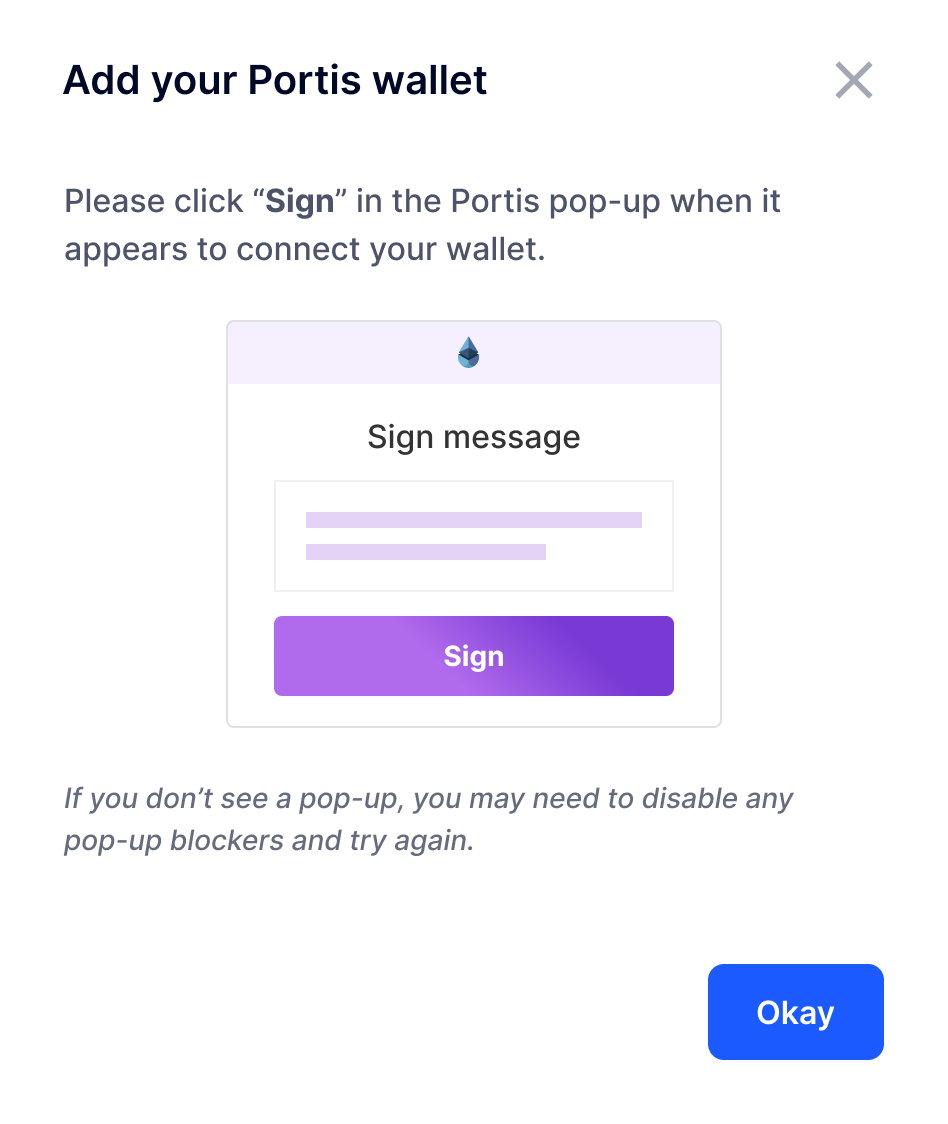Click the "appears to connect your wallet" line
This screenshot has height=1124, width=948.
(x=305, y=249)
